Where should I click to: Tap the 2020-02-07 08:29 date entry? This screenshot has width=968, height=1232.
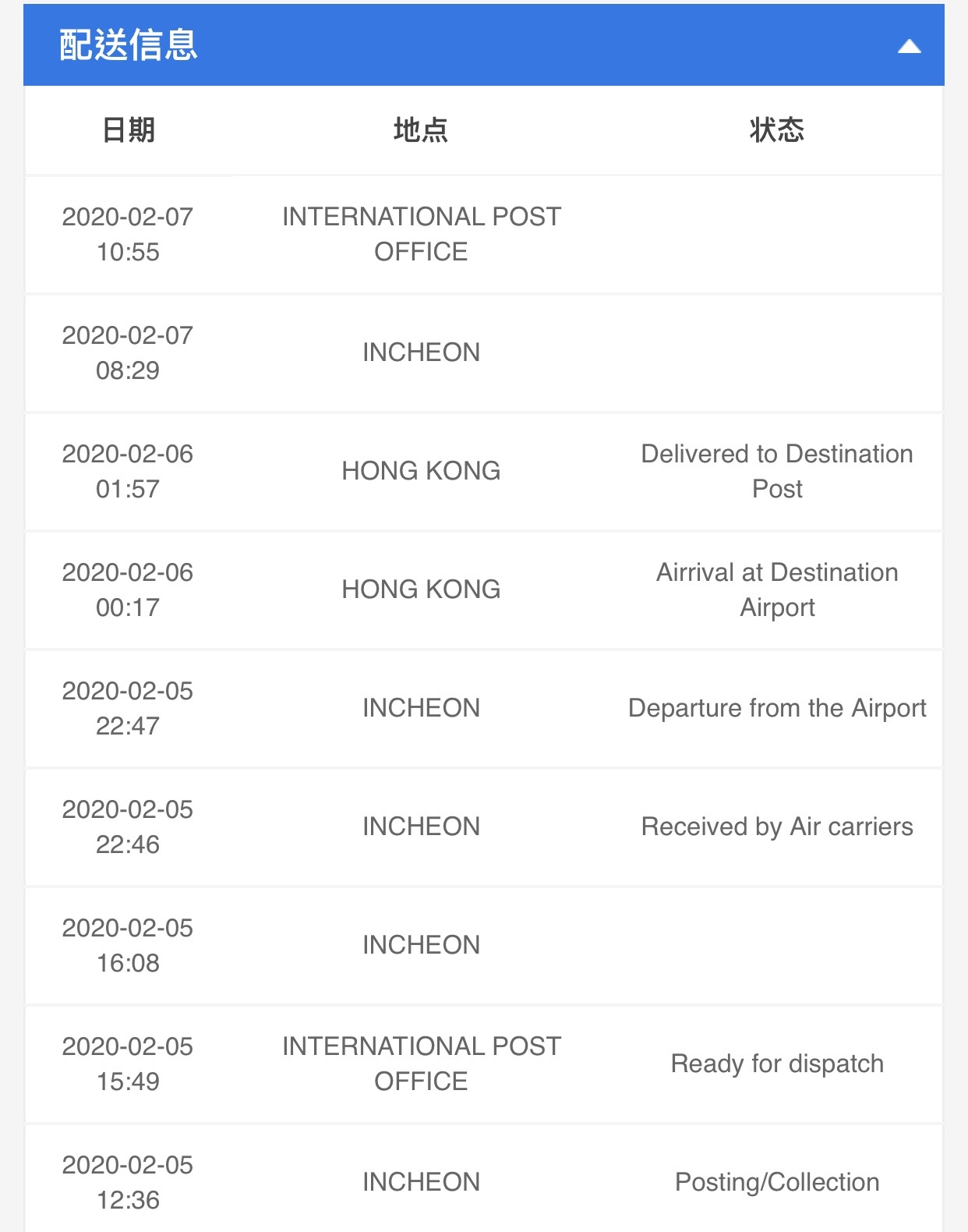coord(128,352)
